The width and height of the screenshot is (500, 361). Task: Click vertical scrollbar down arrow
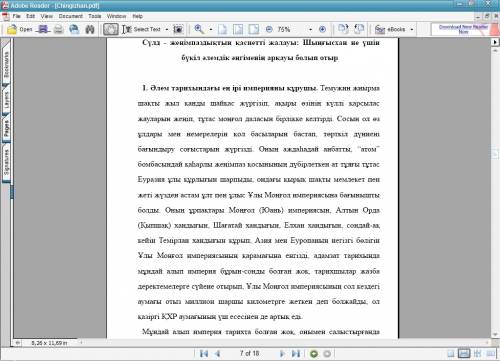tap(495, 334)
